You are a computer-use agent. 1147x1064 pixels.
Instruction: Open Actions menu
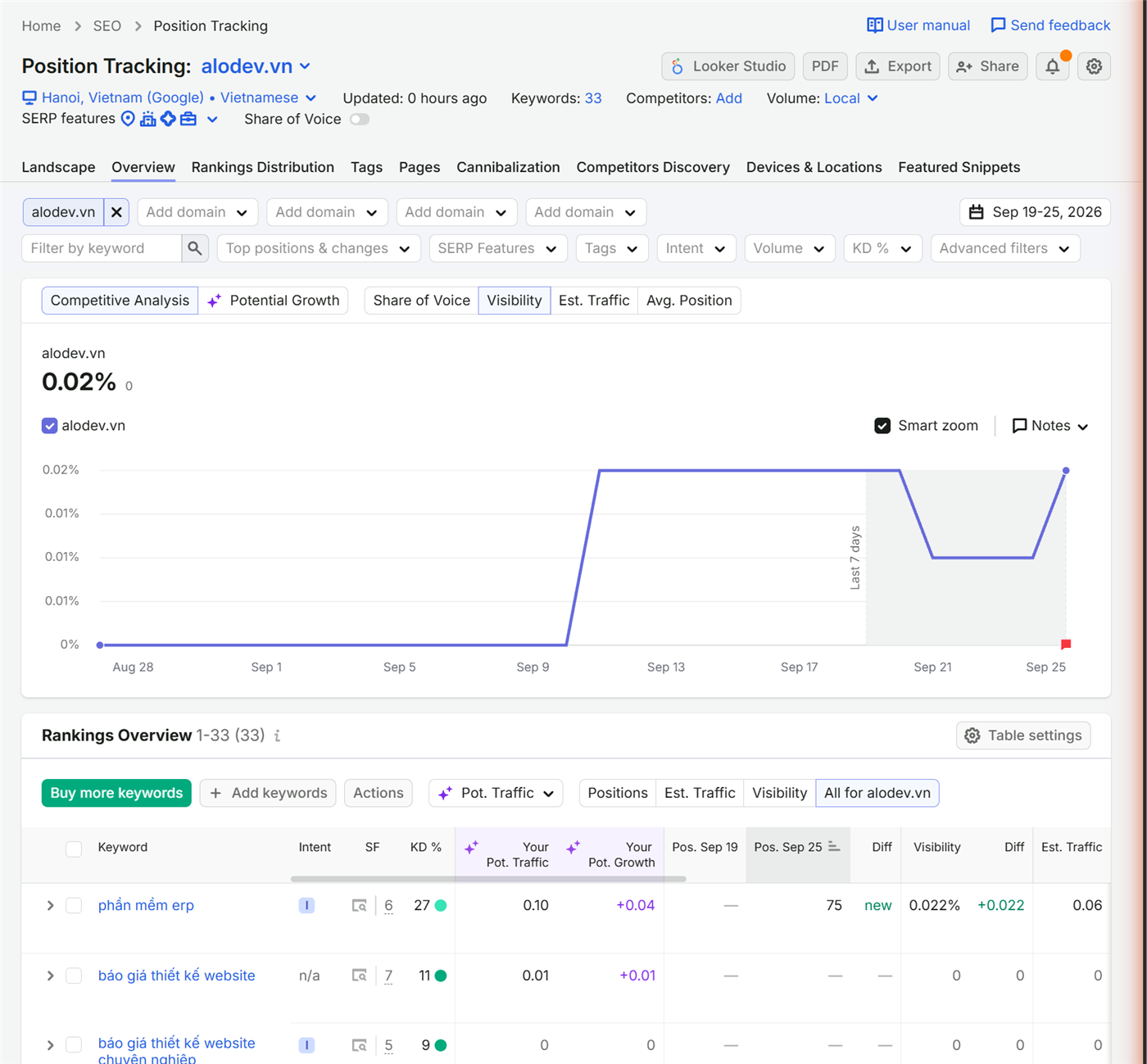click(x=379, y=793)
